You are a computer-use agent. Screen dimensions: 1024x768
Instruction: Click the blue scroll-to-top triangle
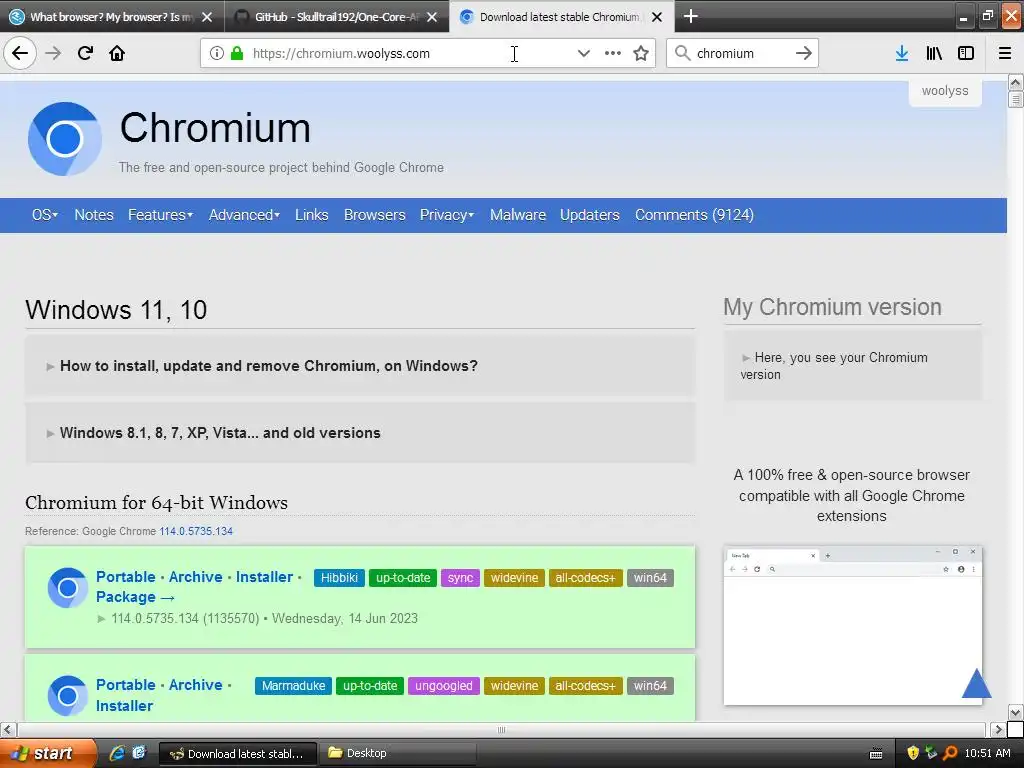[x=977, y=683]
